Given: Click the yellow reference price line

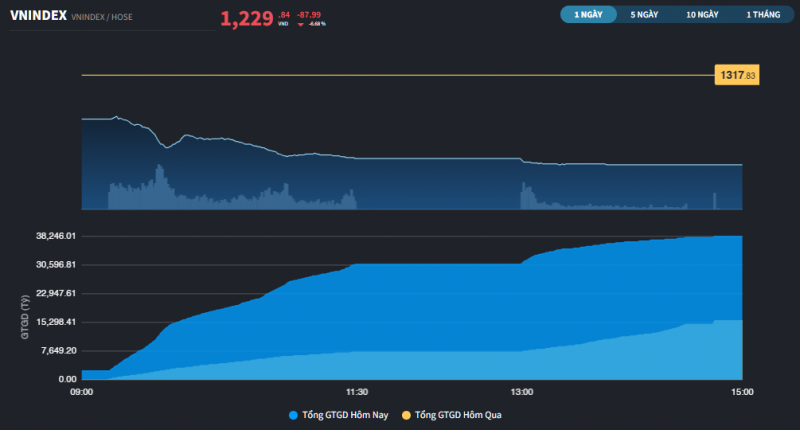Looking at the screenshot, I should point(400,75).
